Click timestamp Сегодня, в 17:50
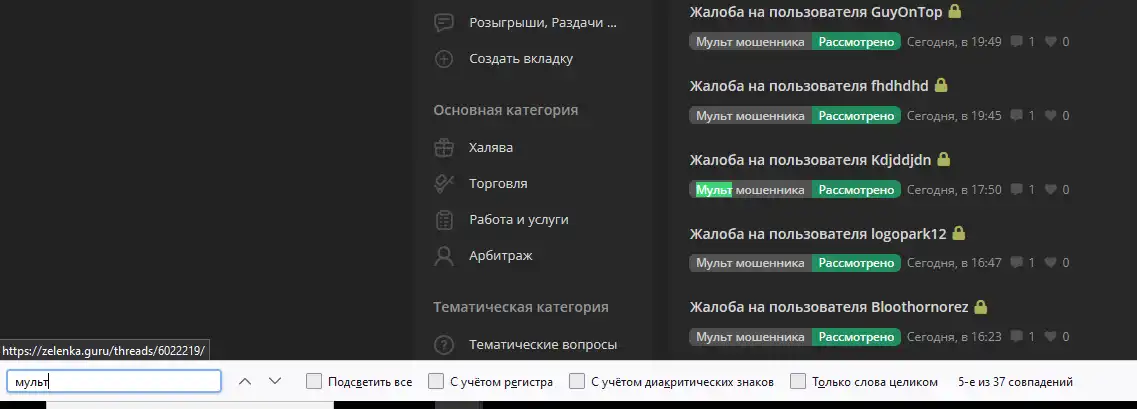The image size is (1137, 409). [954, 189]
